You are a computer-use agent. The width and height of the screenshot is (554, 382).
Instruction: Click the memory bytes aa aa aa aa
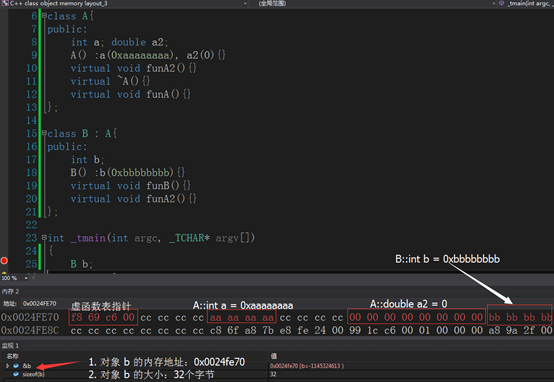click(x=242, y=317)
